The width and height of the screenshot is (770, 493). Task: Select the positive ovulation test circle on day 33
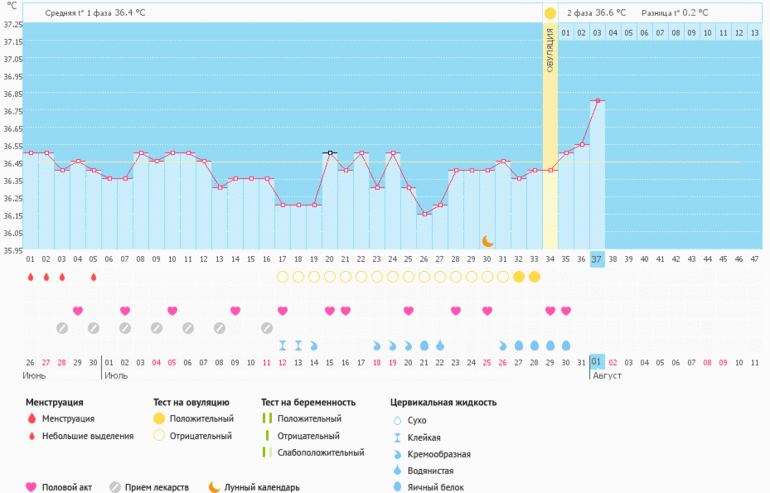[x=534, y=277]
